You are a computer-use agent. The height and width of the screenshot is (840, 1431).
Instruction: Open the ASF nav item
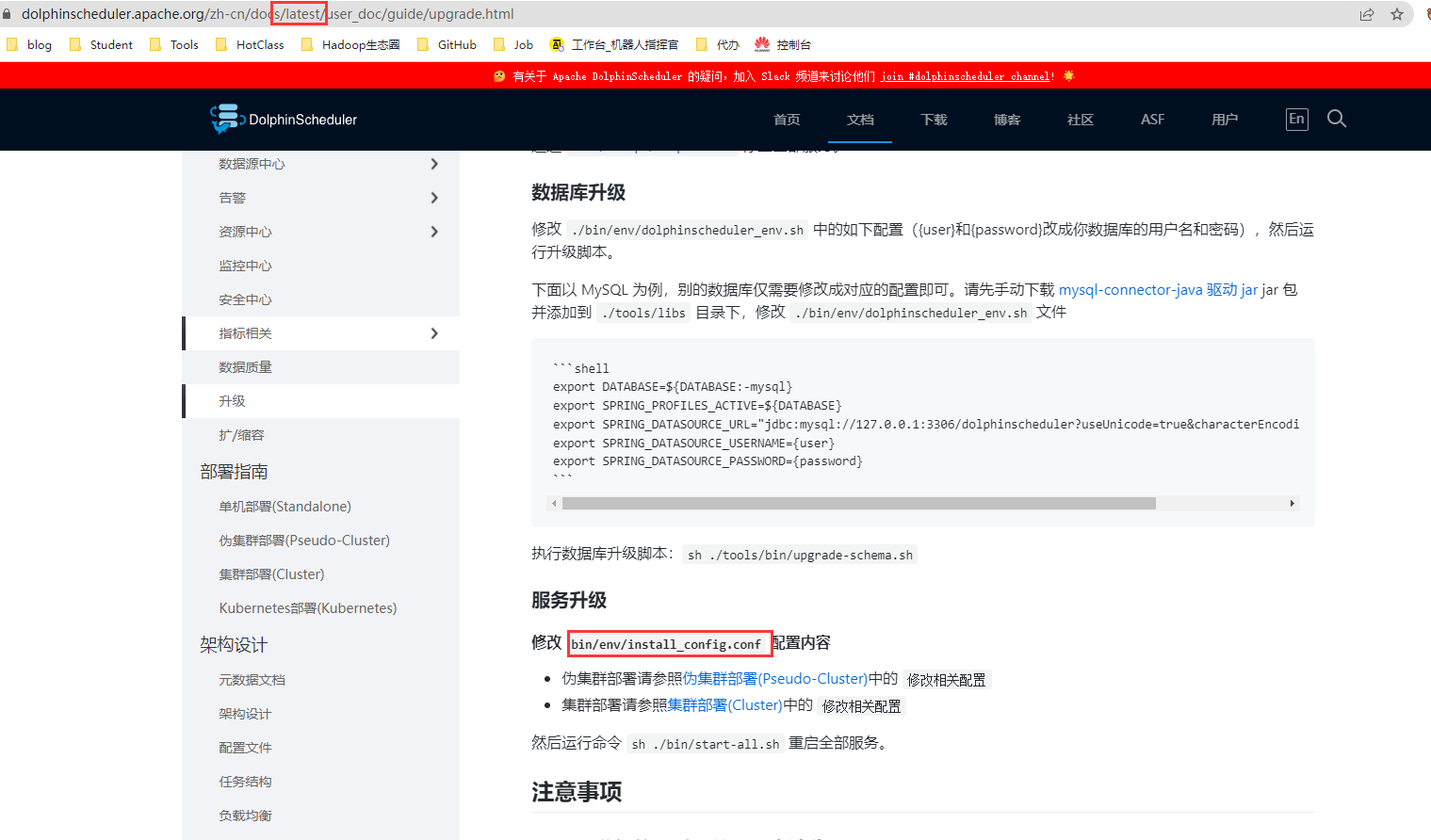[x=1153, y=120]
